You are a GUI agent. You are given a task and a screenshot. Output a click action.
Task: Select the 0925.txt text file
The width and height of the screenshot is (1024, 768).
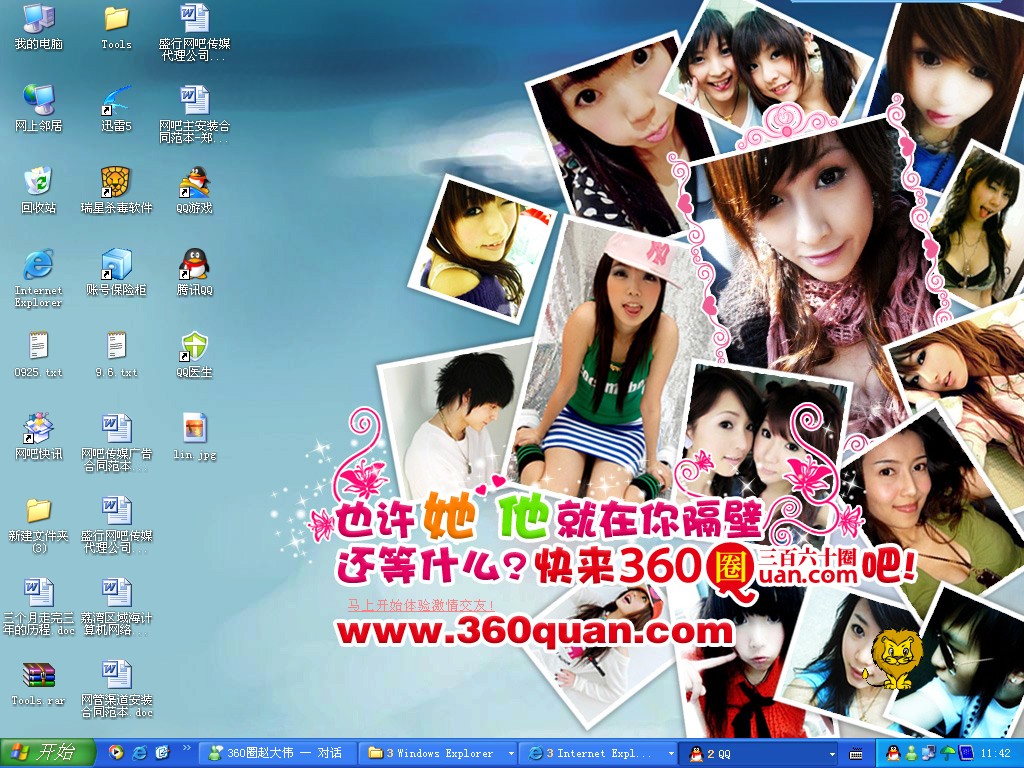pyautogui.click(x=38, y=347)
